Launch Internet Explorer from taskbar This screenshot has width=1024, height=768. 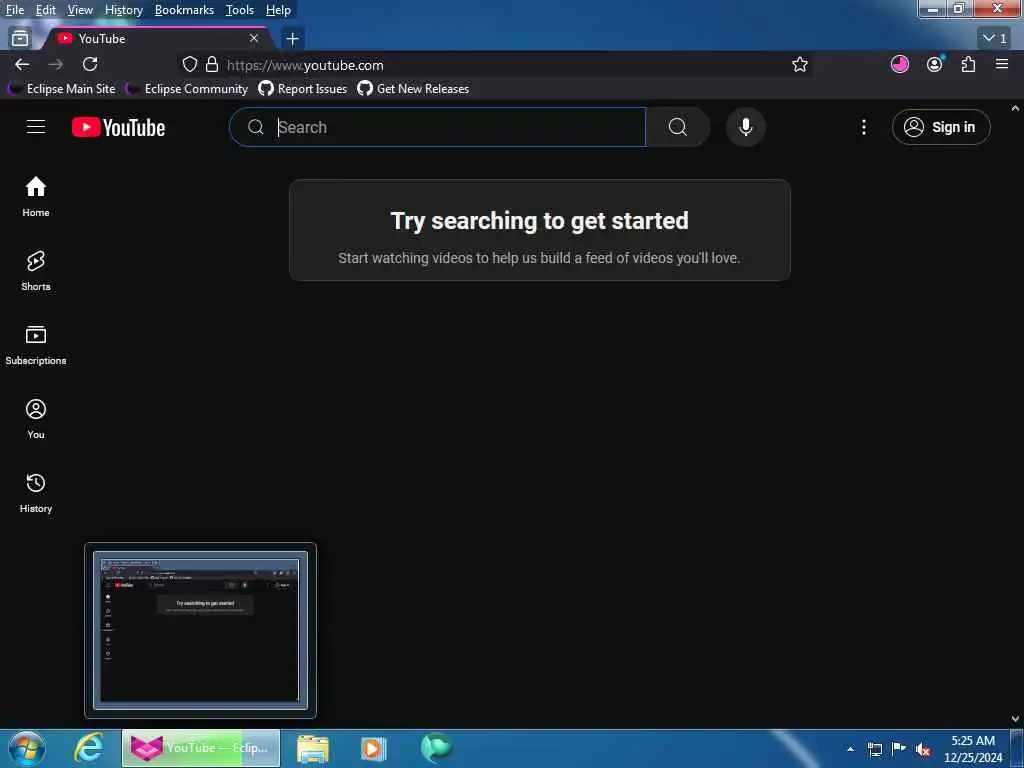pyautogui.click(x=88, y=748)
